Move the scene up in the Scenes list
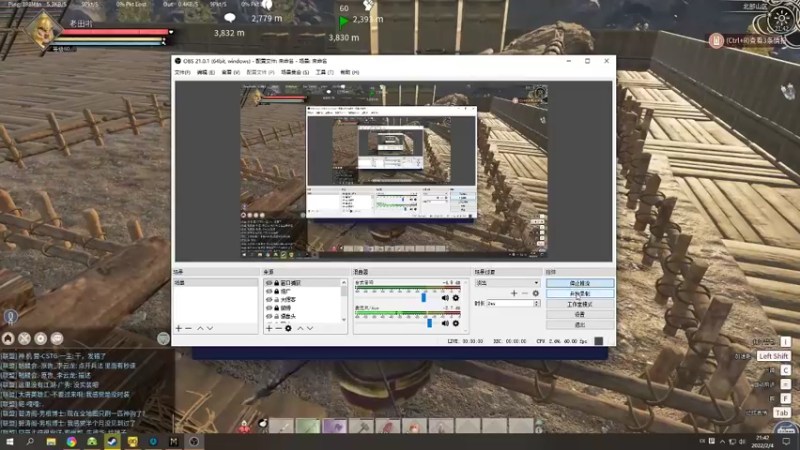 pyautogui.click(x=200, y=328)
